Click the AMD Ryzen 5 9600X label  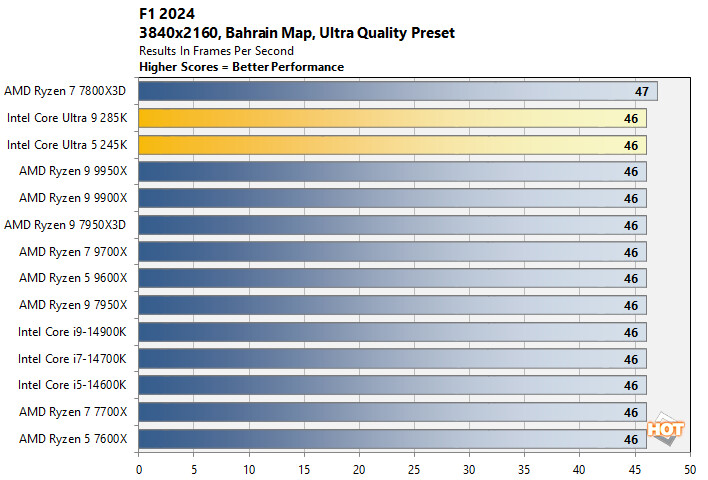[73, 278]
